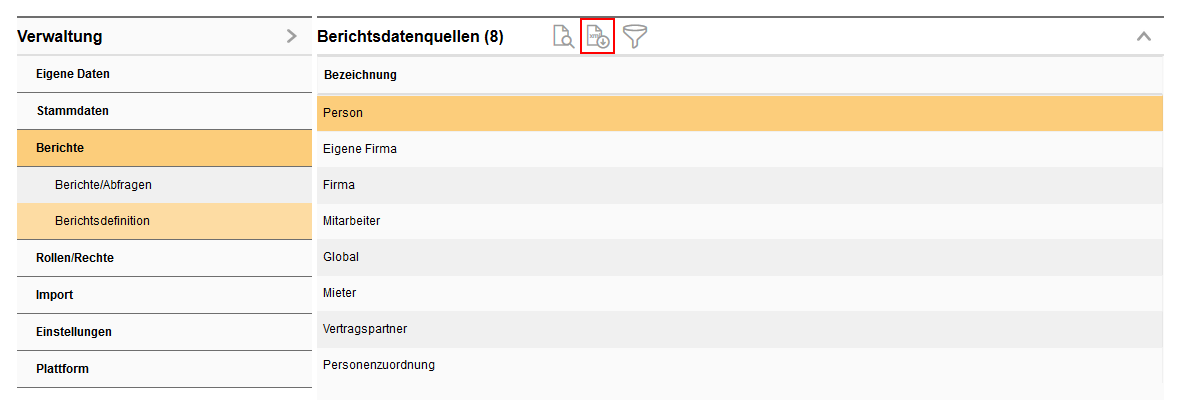Open the Eigene Daten menu item
1182x407 pixels.
click(72, 74)
